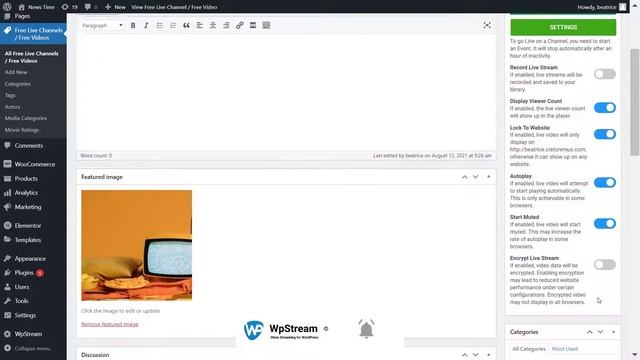Click the green SETTINGS button

(563, 27)
